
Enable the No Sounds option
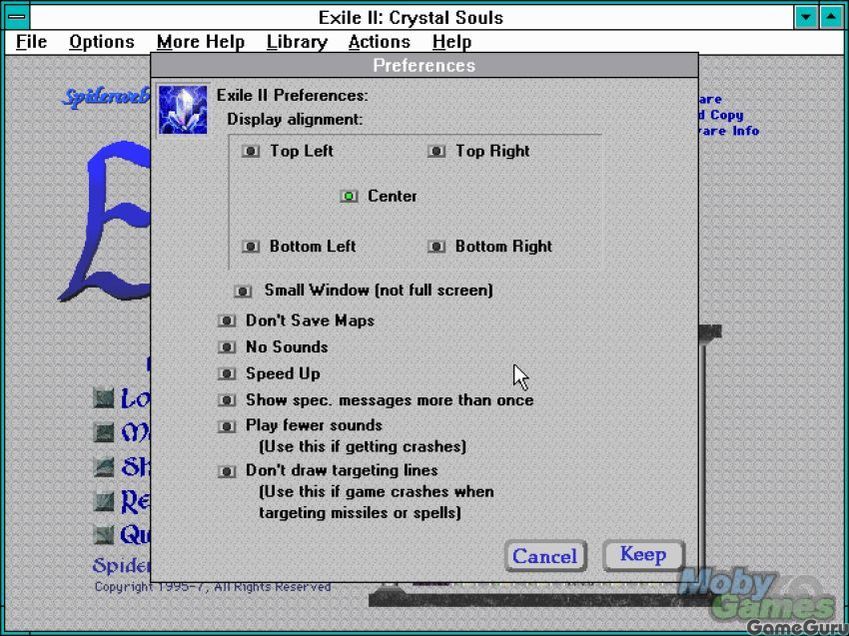[x=226, y=347]
